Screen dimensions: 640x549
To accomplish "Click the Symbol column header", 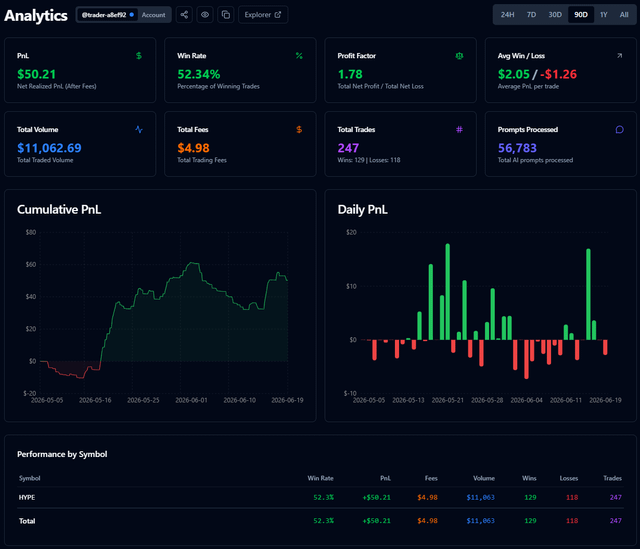I will (x=29, y=478).
